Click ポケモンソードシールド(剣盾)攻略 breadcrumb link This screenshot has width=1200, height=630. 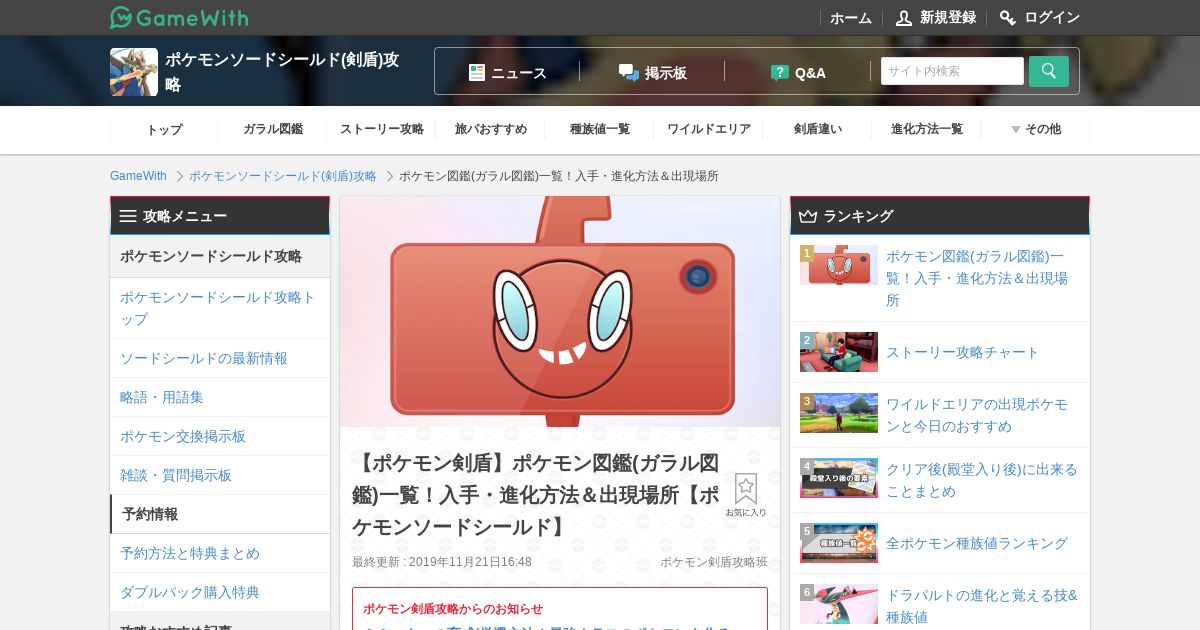(283, 176)
